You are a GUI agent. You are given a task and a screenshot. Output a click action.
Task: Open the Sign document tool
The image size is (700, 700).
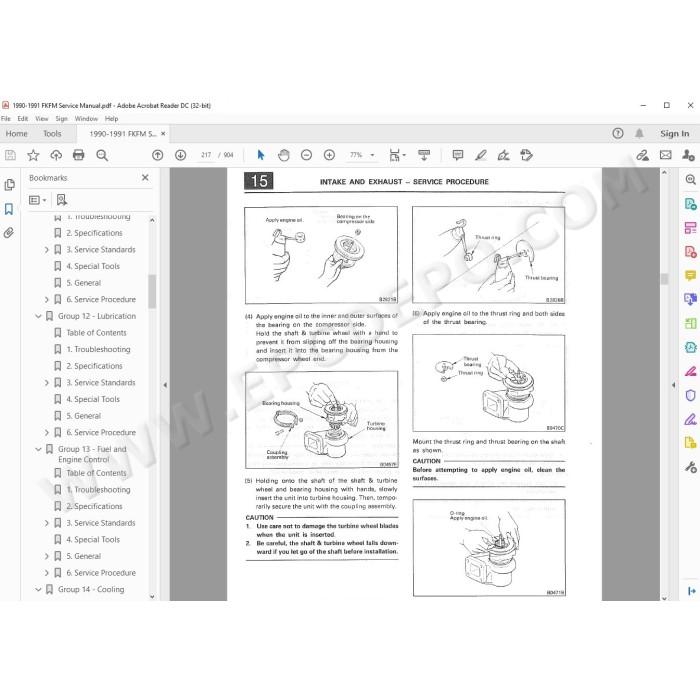(x=504, y=155)
